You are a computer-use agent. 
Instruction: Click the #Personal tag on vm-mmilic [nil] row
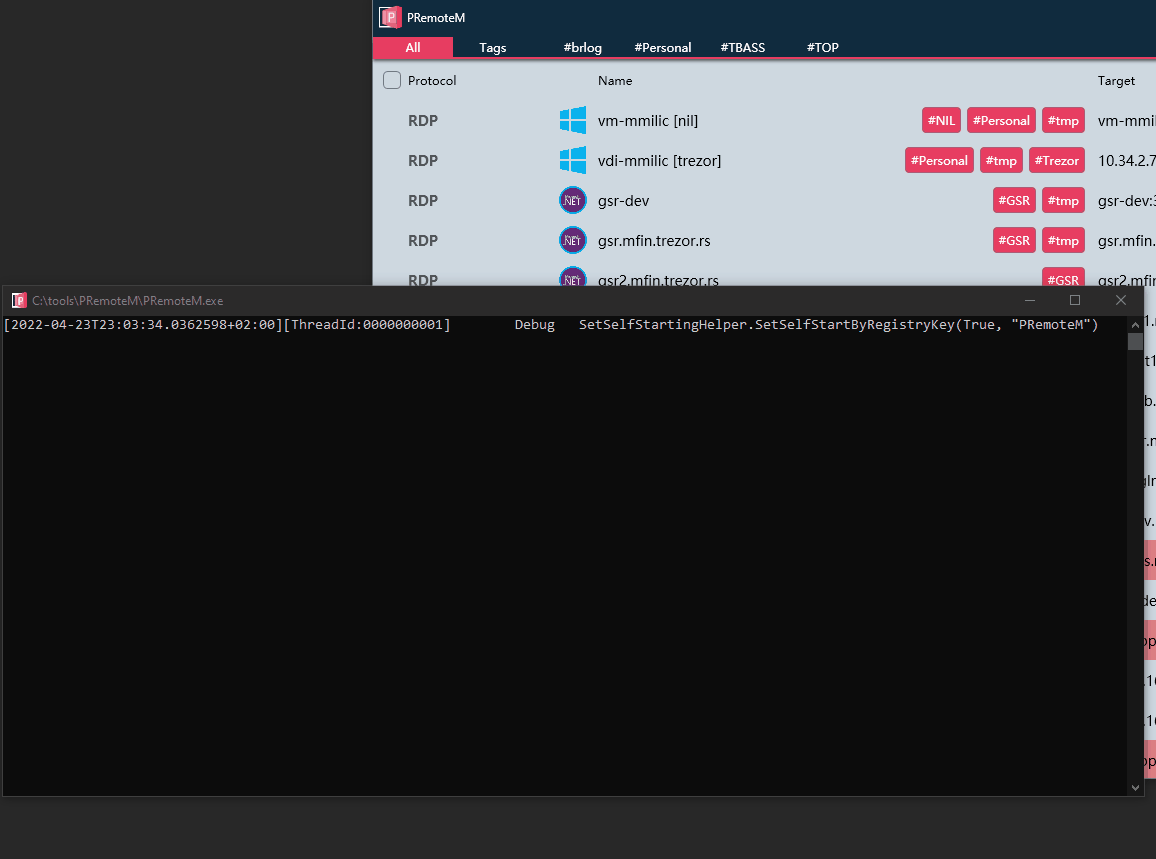click(x=1001, y=120)
